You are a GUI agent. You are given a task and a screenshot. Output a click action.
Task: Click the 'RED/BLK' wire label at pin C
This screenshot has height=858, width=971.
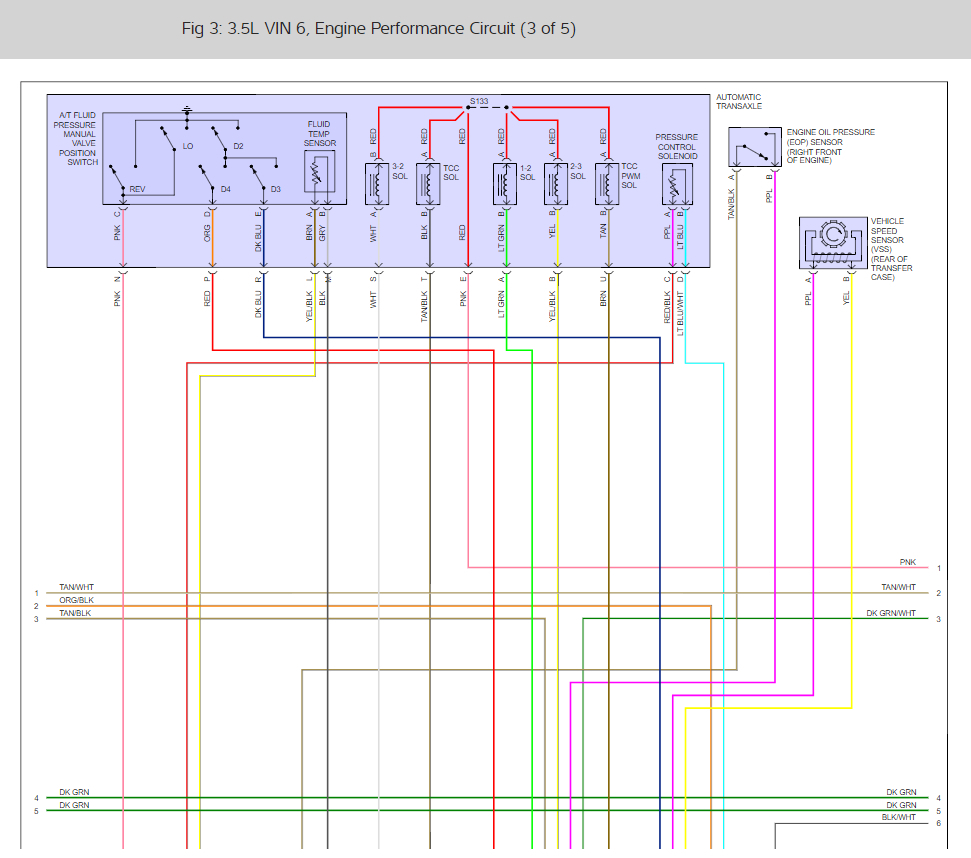(667, 307)
